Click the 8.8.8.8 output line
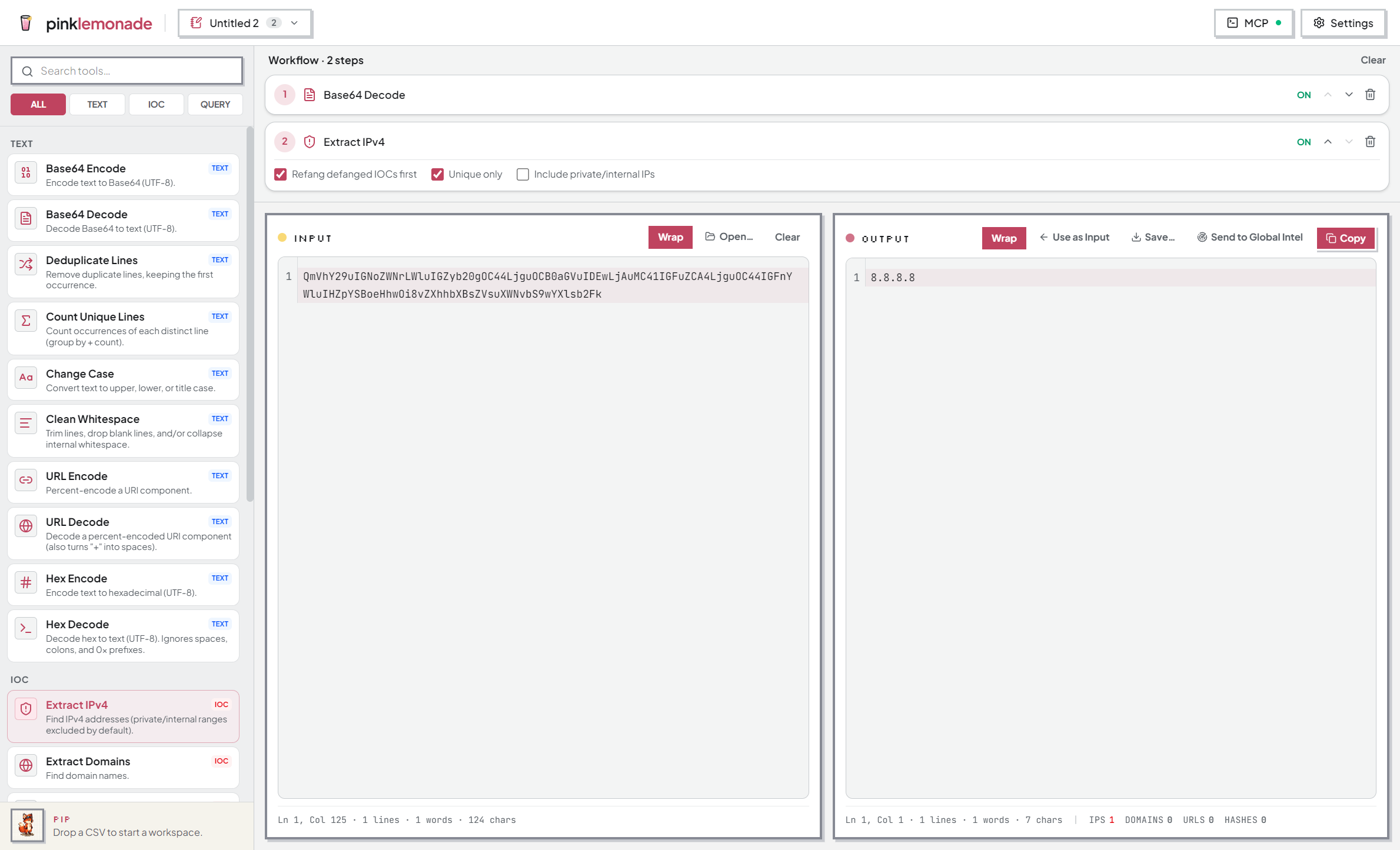The width and height of the screenshot is (1400, 850). 893,278
